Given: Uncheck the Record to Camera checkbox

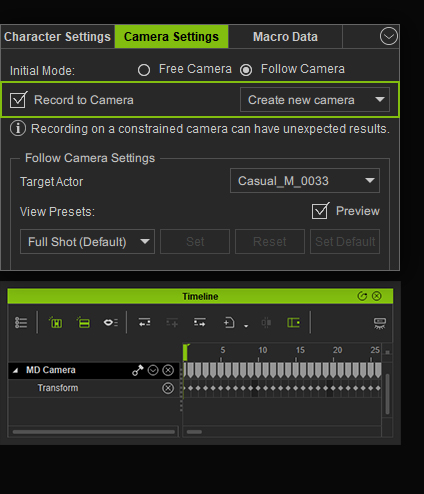Looking at the screenshot, I should (x=18, y=100).
